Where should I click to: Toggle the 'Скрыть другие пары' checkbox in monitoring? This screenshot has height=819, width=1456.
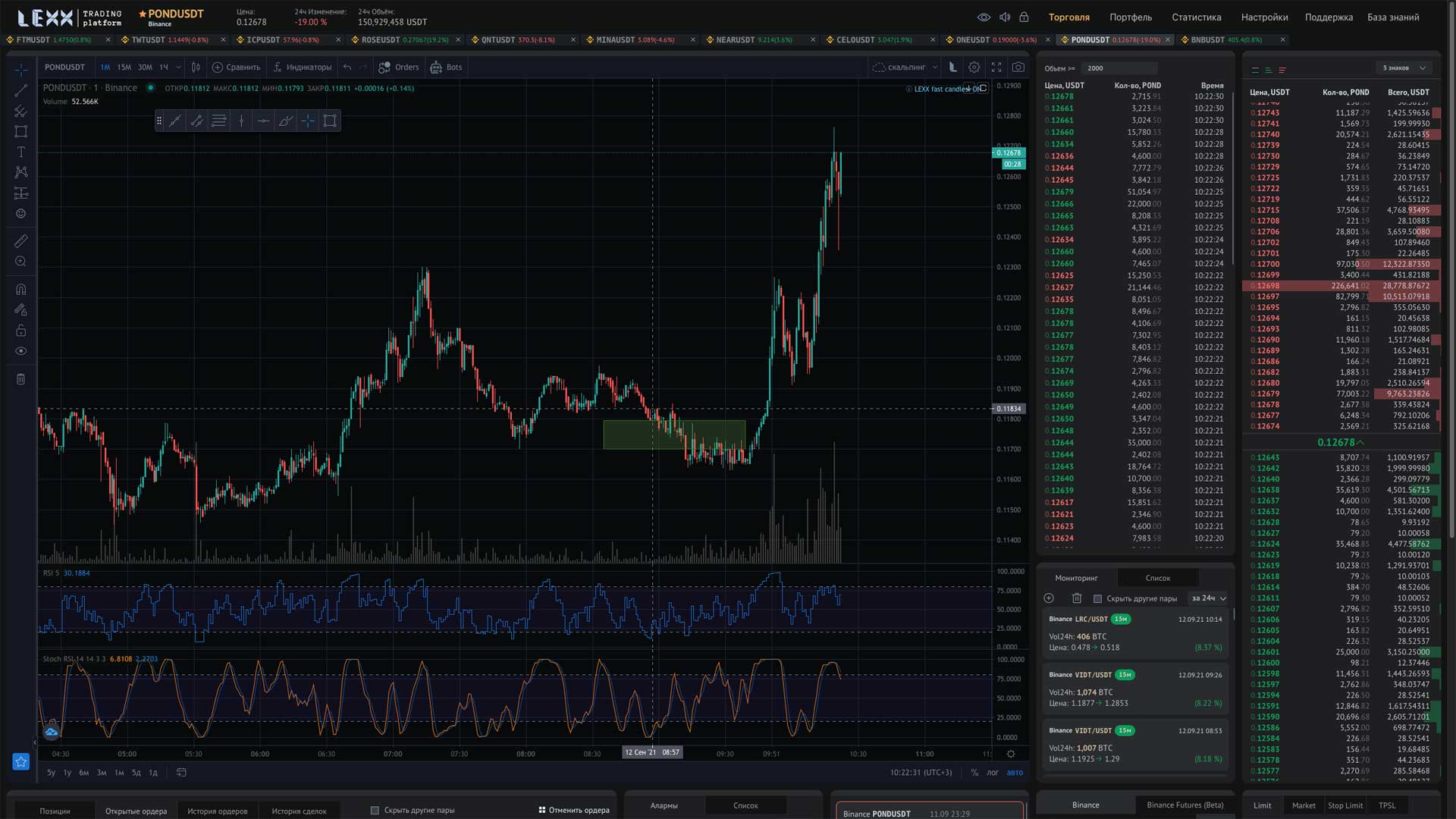[x=1097, y=599]
